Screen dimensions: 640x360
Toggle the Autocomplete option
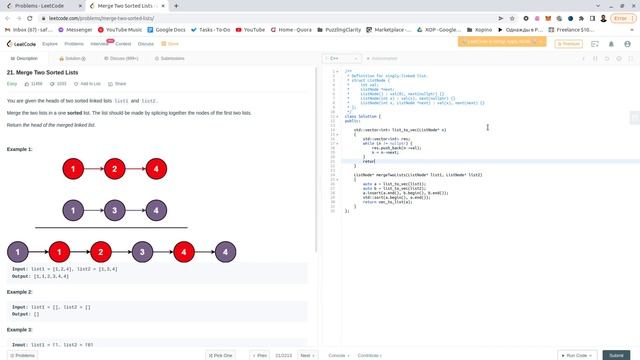point(382,58)
